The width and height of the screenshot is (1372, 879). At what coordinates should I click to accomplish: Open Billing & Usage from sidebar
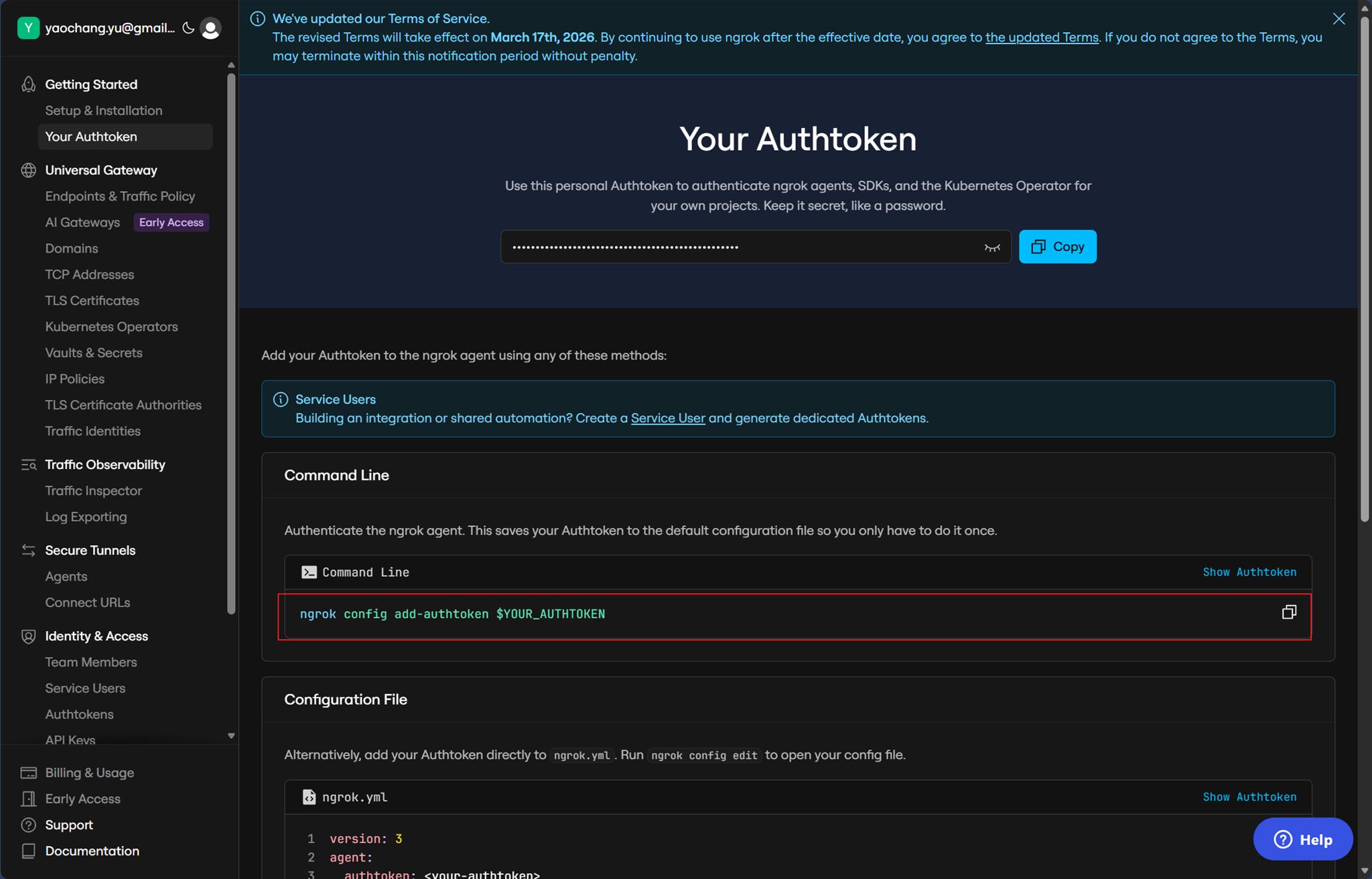[x=89, y=772]
